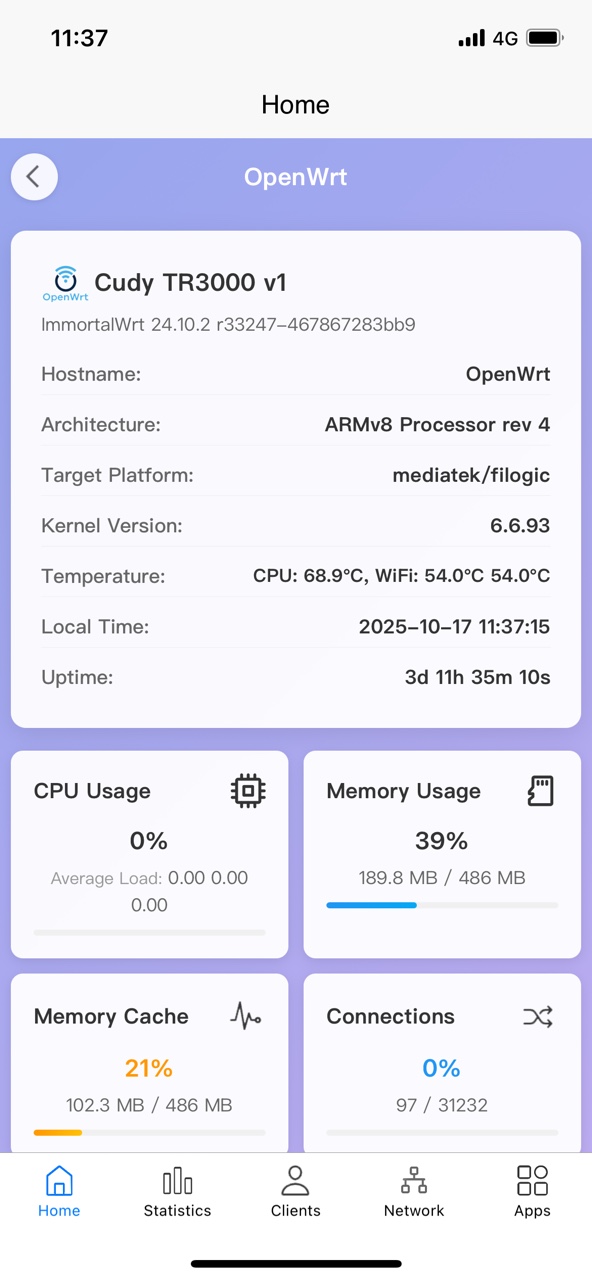Click the shuffle icon on Connections card
This screenshot has width=592, height=1280.
pyautogui.click(x=538, y=1016)
